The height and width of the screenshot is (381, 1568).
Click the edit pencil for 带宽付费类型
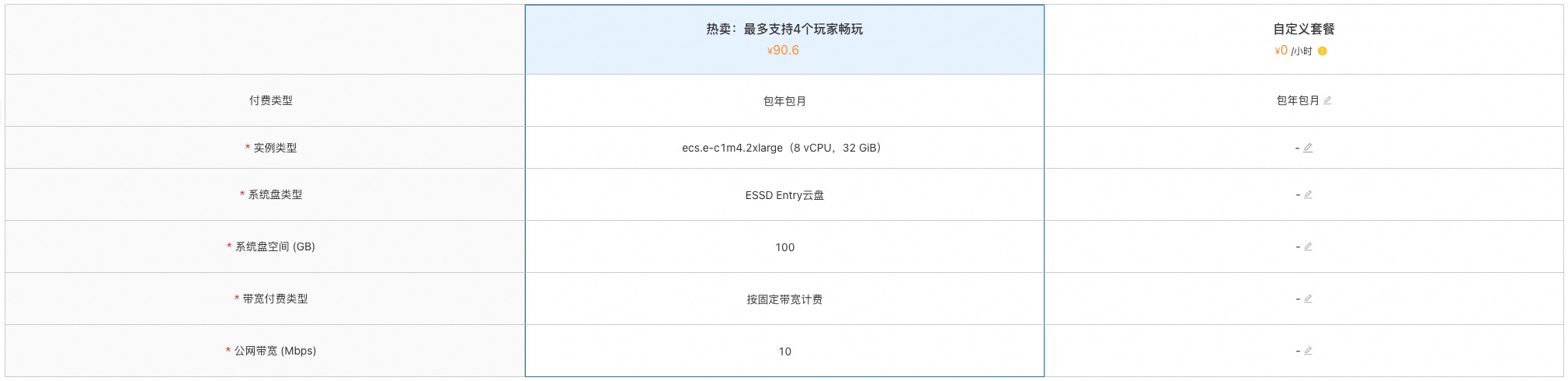pos(1308,299)
